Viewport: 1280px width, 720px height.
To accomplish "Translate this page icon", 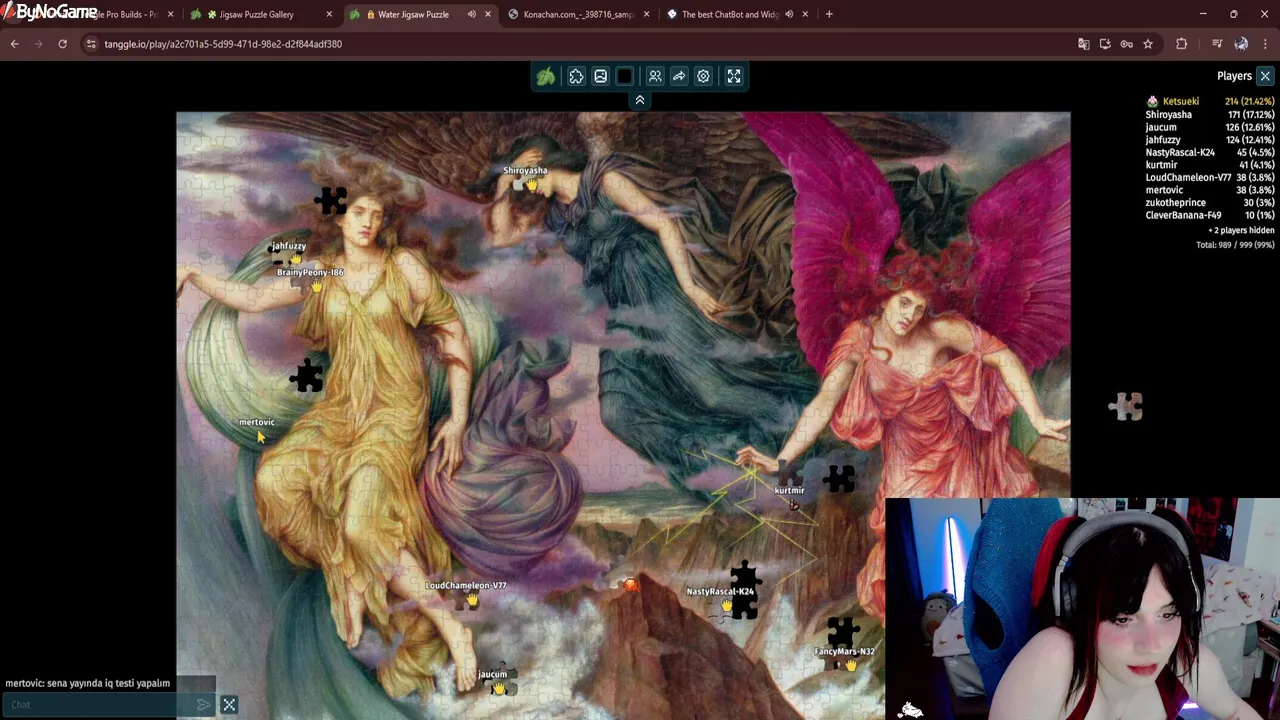I will (1083, 44).
